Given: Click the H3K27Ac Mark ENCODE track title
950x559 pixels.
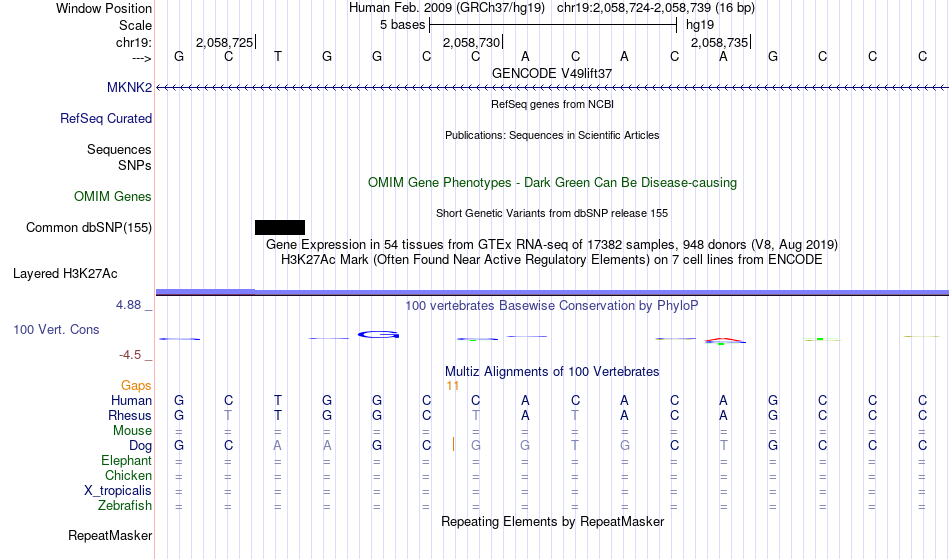Looking at the screenshot, I should pos(552,259).
